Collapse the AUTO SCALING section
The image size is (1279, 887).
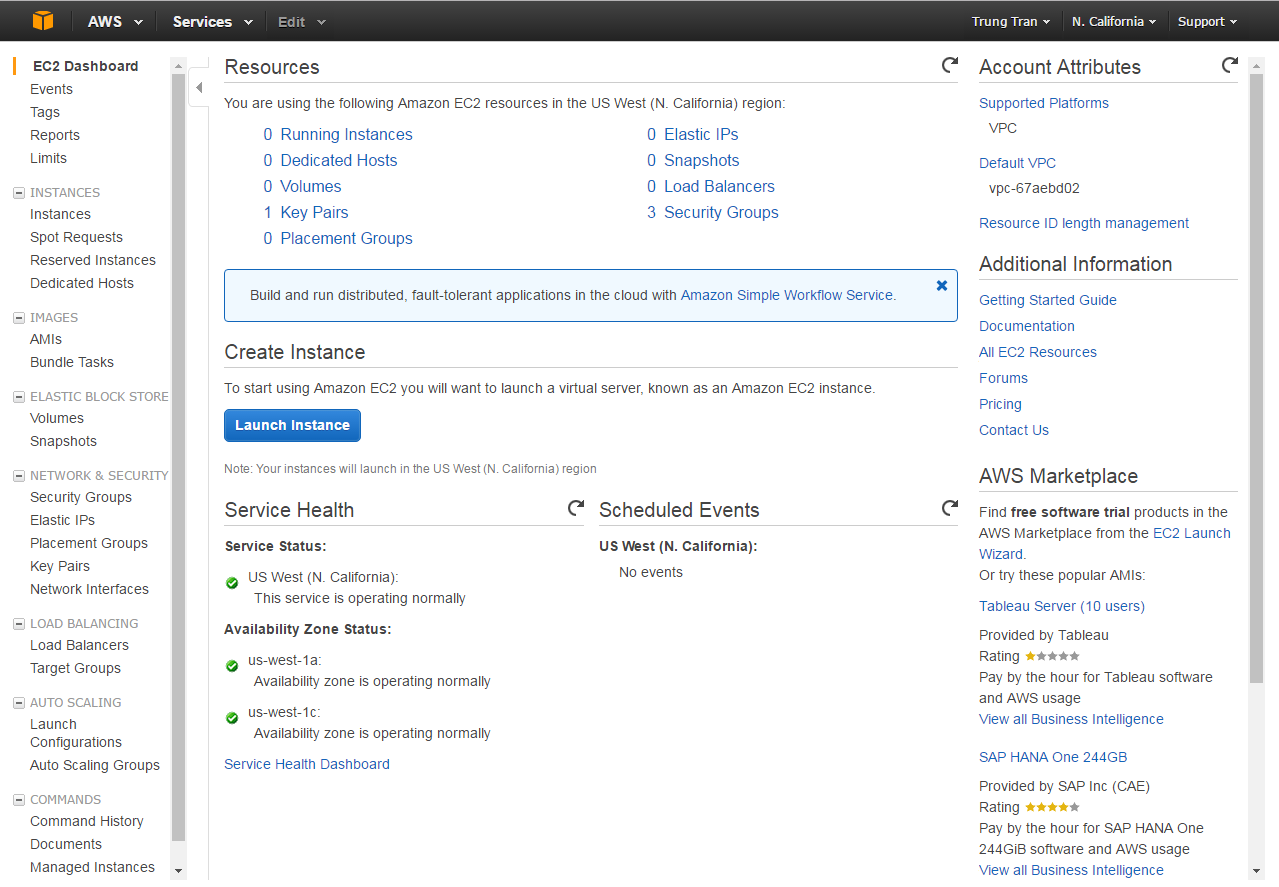19,703
